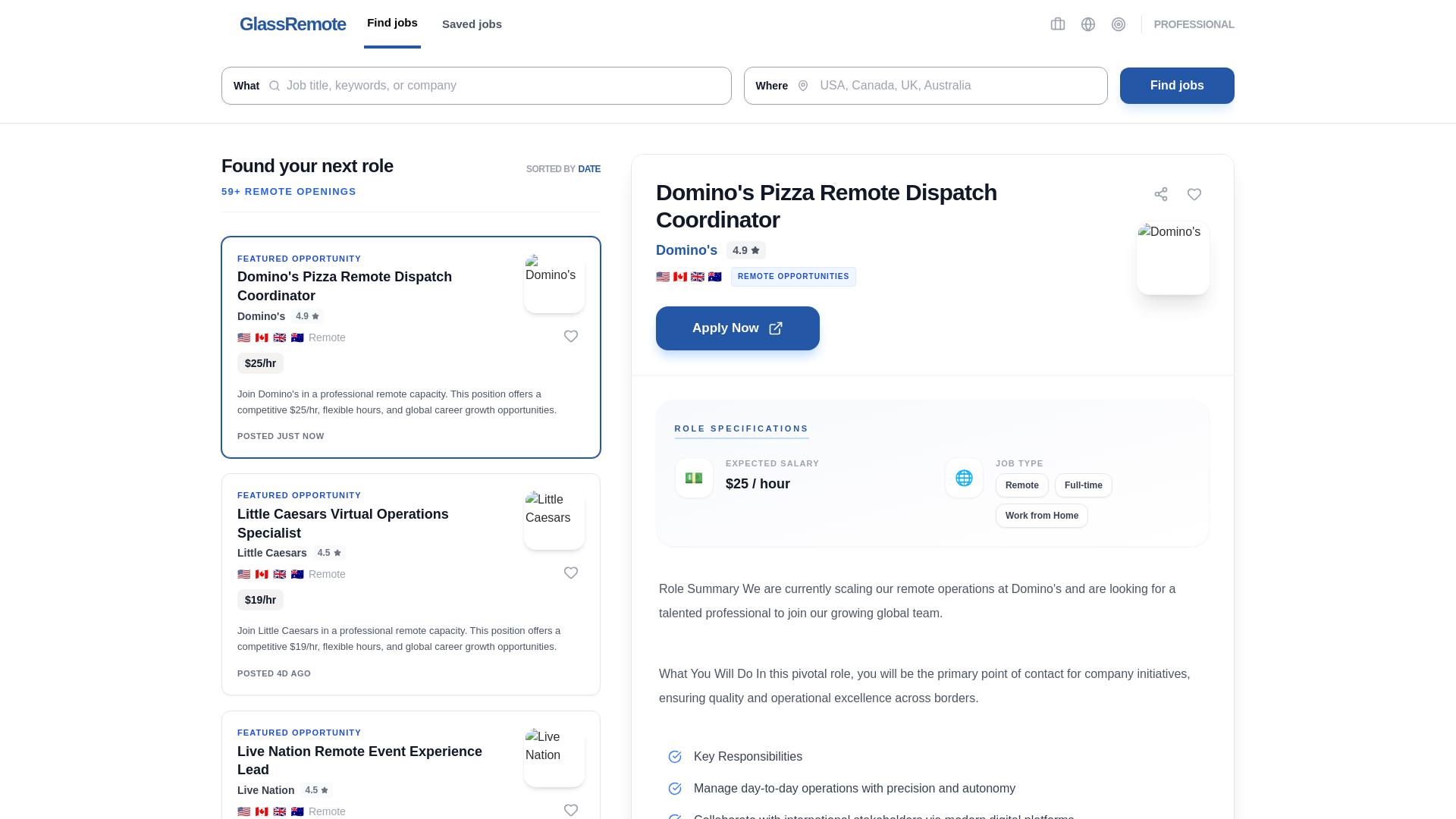
Task: Open the Find jobs tab
Action: coord(392,24)
